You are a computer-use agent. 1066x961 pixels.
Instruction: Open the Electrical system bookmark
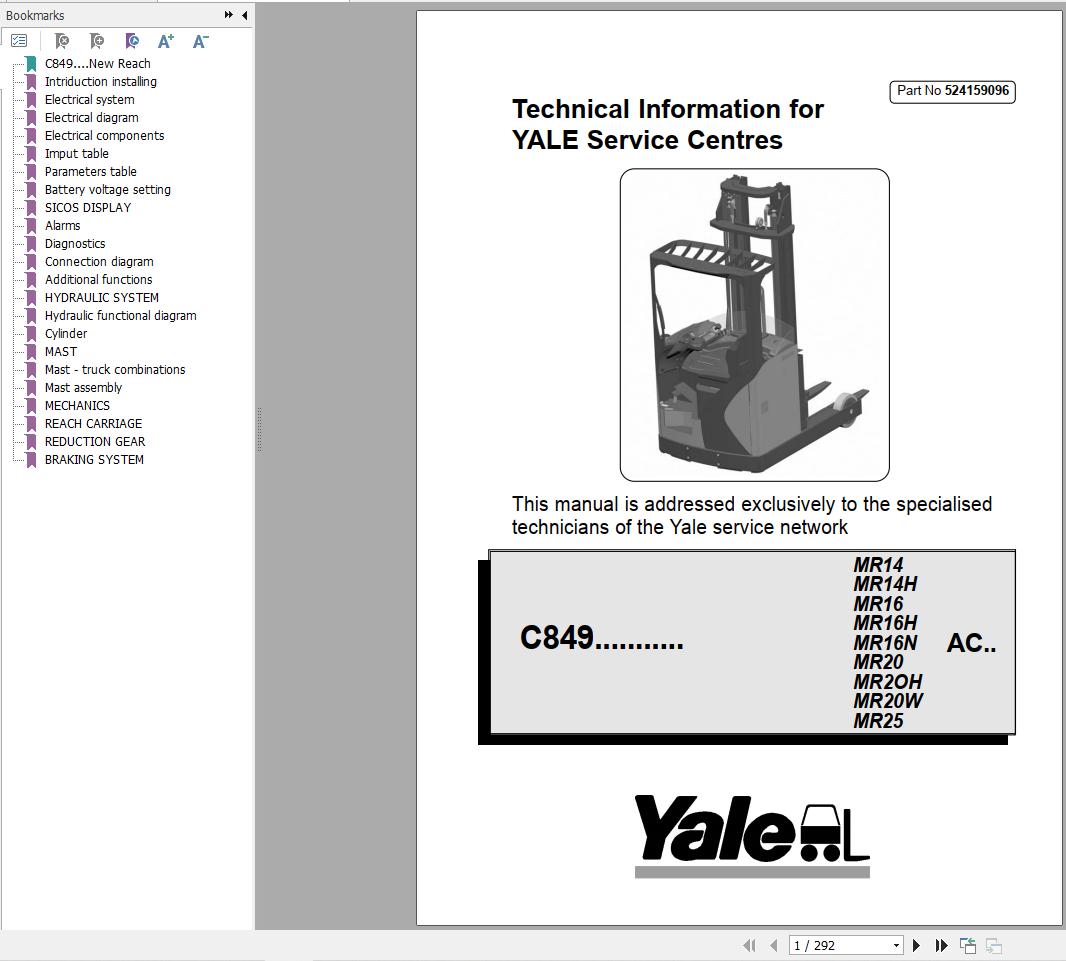[x=90, y=100]
